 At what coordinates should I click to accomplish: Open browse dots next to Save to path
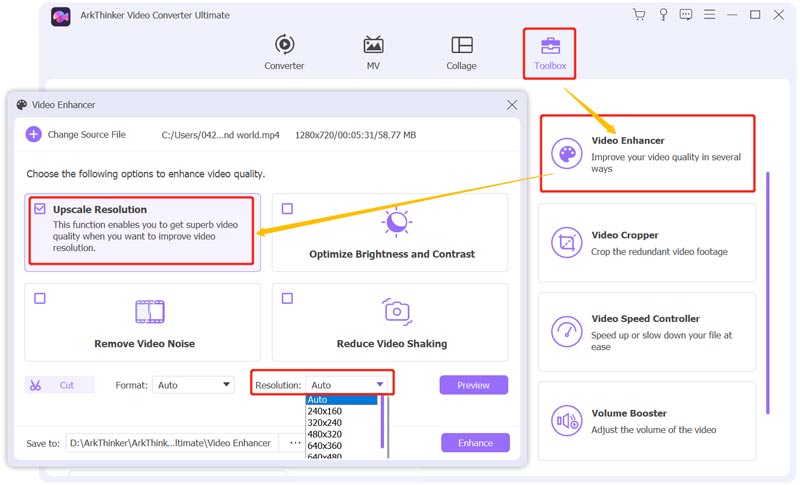tap(295, 443)
